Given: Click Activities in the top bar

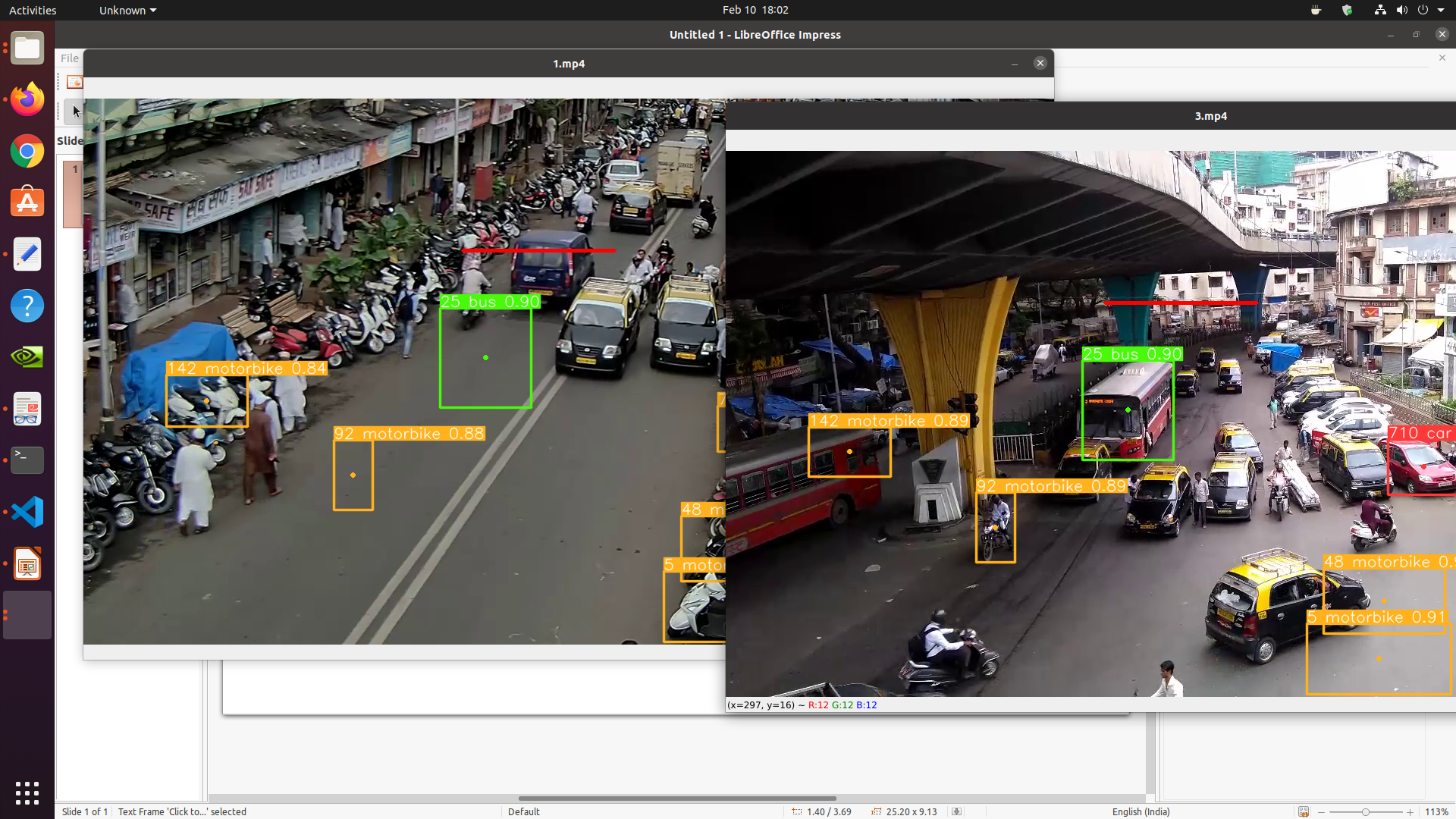Looking at the screenshot, I should point(32,10).
